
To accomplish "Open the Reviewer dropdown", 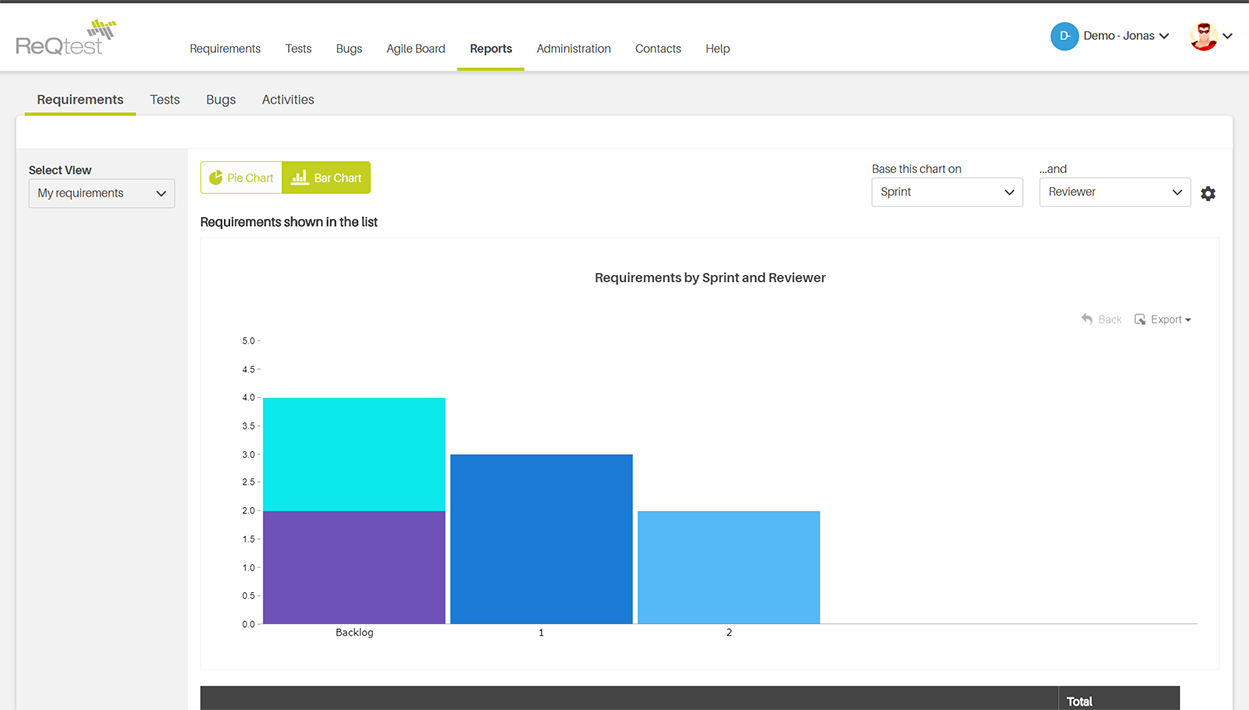I will click(x=1115, y=192).
